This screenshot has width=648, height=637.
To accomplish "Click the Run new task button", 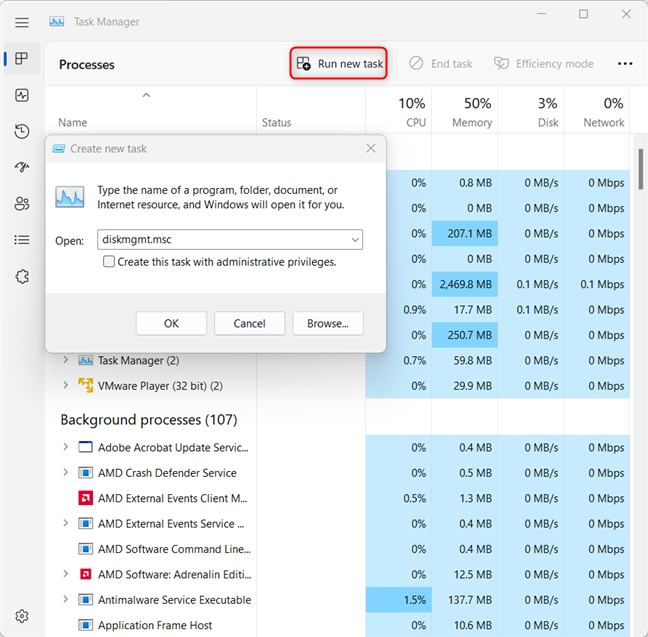I will (338, 63).
